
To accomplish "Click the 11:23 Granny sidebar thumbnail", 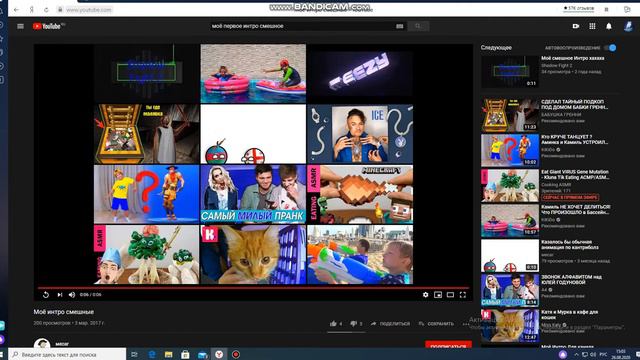I will pos(509,116).
